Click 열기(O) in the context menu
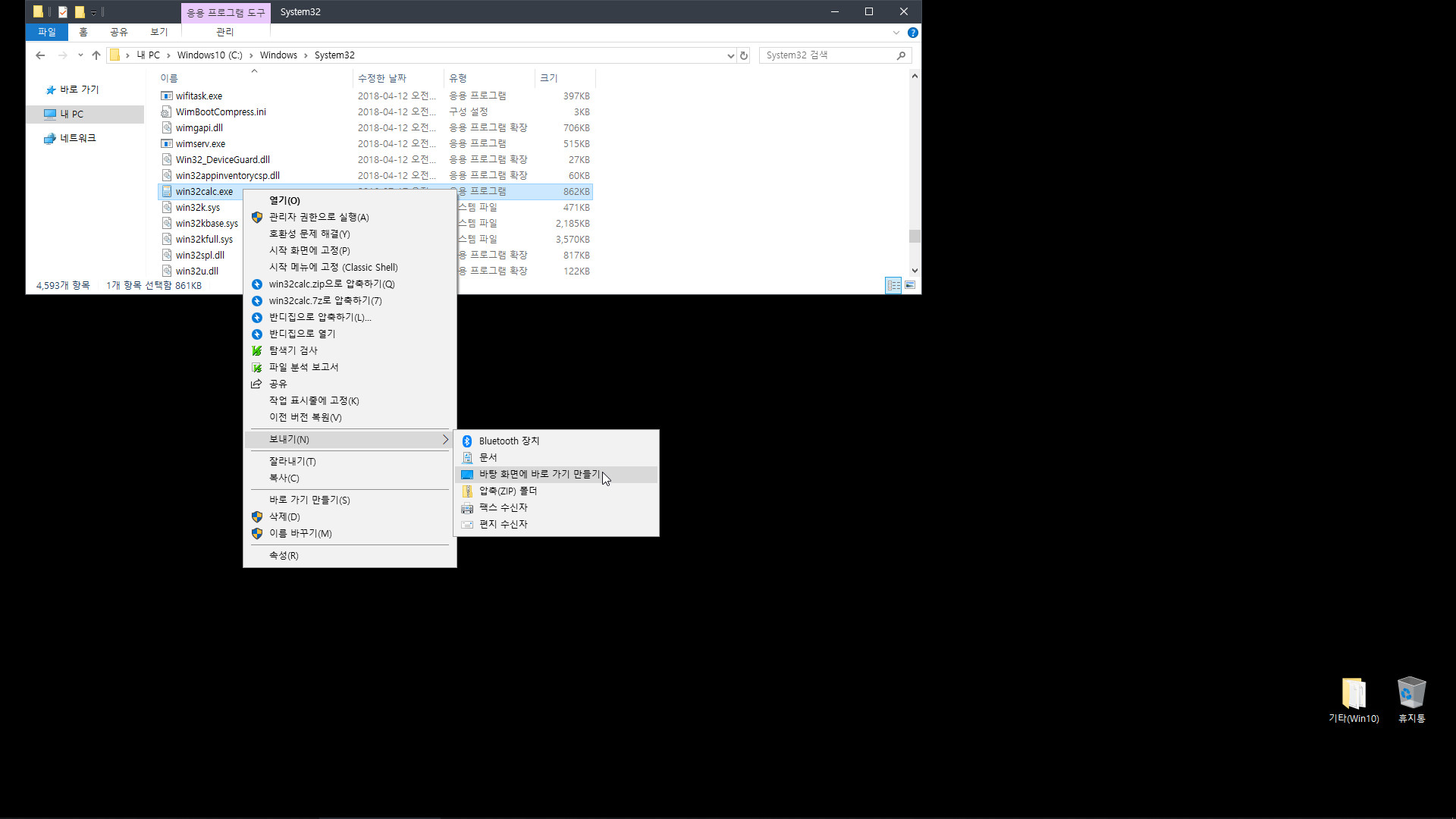The width and height of the screenshot is (1456, 819). pos(350,200)
